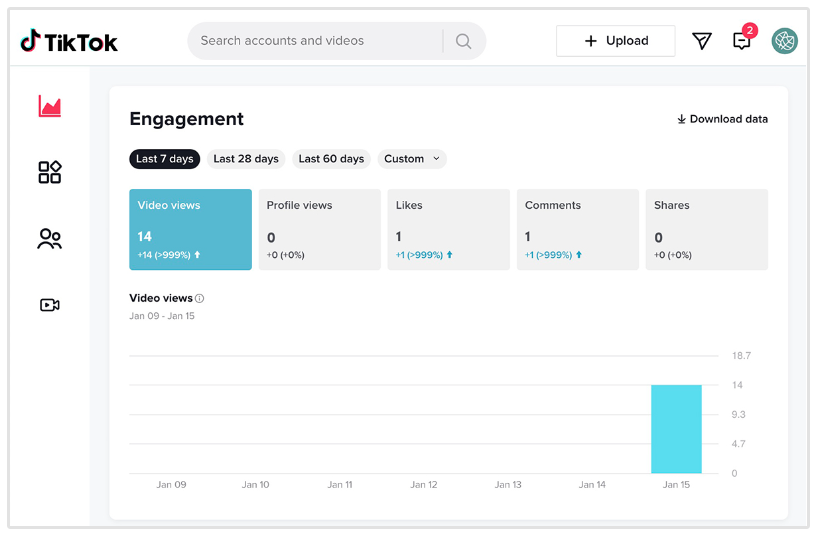Select the Last 28 days range
817x536 pixels.
246,159
